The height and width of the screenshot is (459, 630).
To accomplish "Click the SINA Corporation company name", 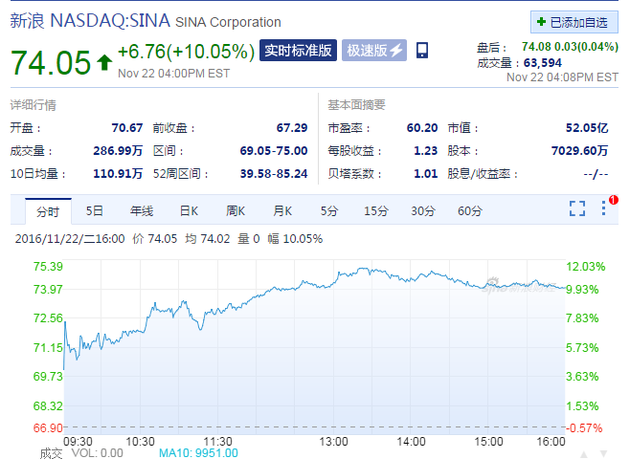I will tap(228, 22).
